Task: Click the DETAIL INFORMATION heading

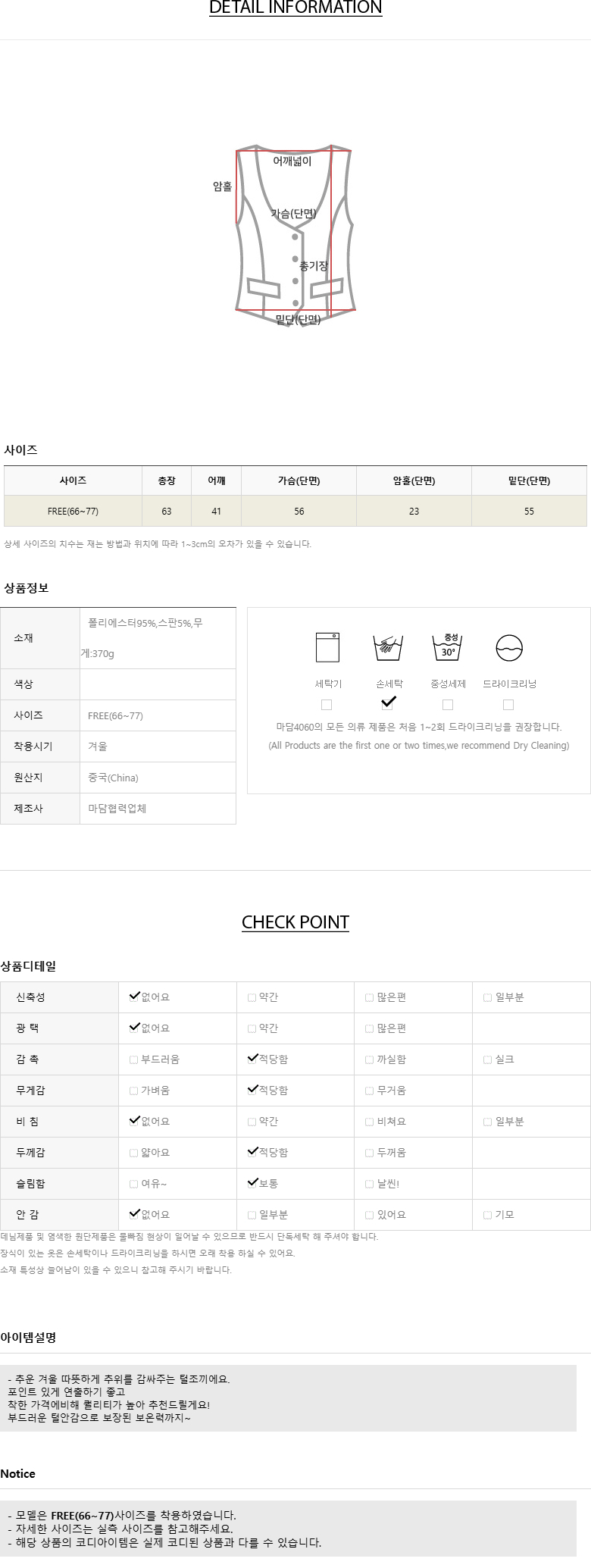Action: pyautogui.click(x=295, y=8)
